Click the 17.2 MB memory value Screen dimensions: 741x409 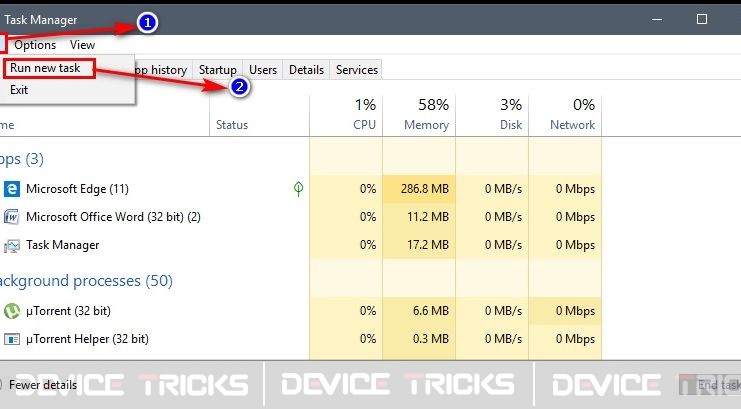coord(428,245)
